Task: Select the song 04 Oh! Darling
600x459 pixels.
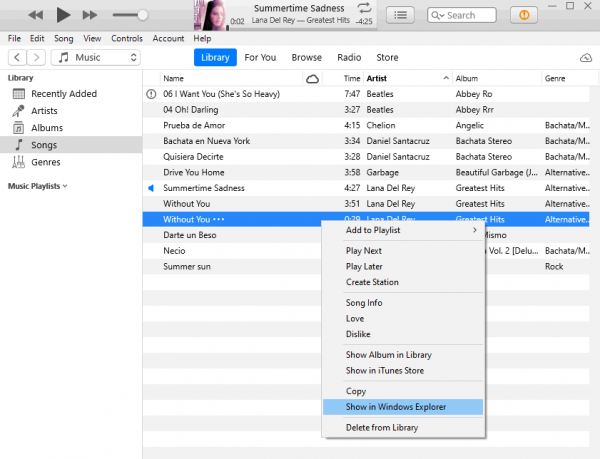Action: (x=366, y=110)
